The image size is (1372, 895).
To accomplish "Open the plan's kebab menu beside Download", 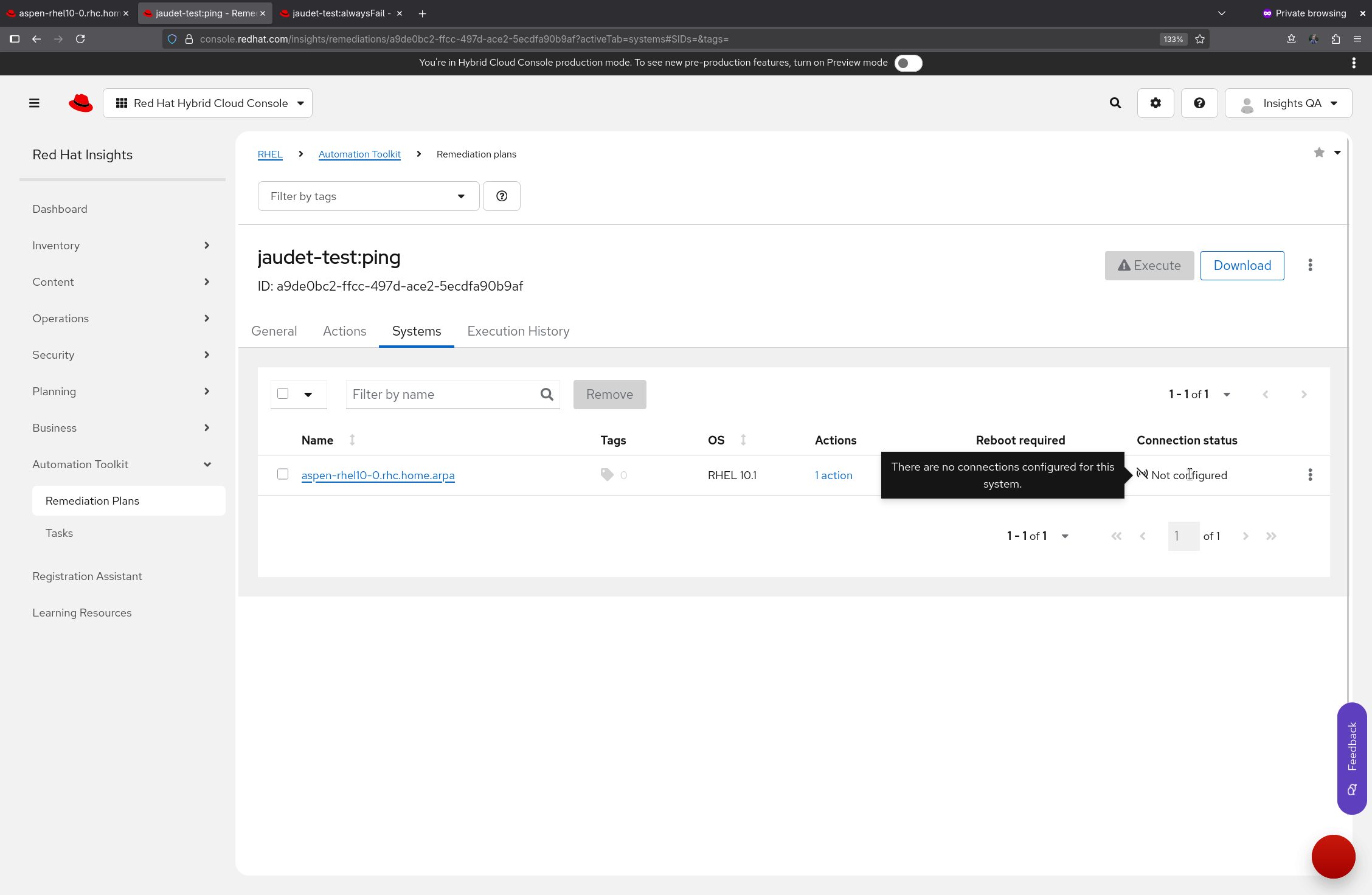I will pos(1310,266).
